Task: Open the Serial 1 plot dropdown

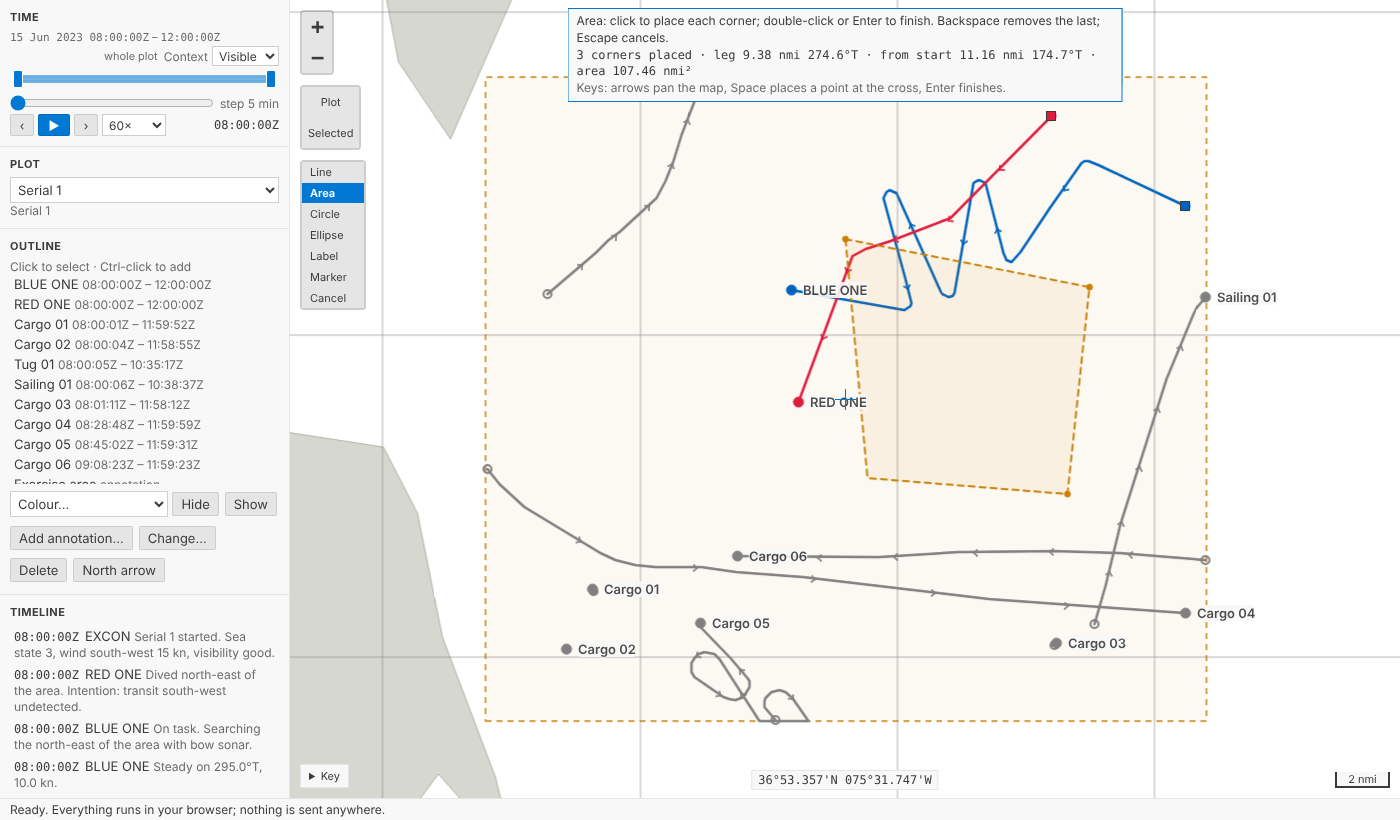Action: 144,190
